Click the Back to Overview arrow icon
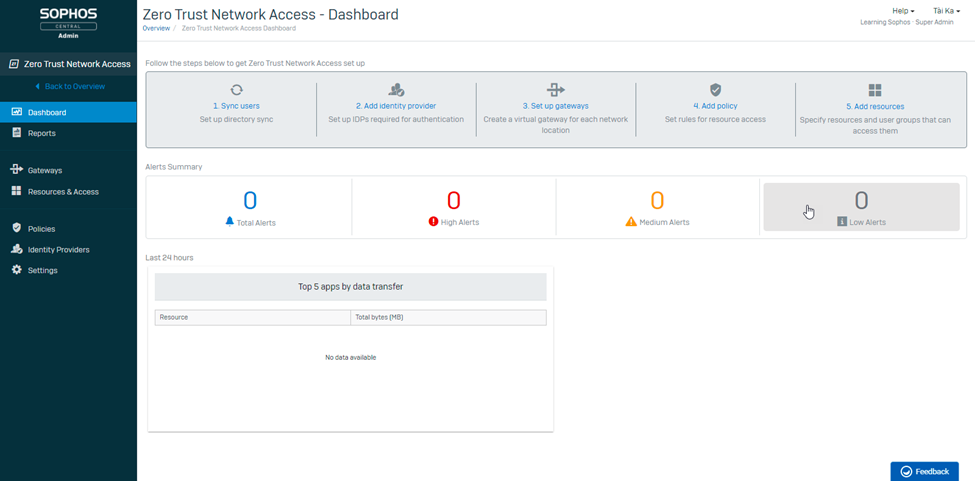Screen dimensions: 975x481 pyautogui.click(x=37, y=86)
